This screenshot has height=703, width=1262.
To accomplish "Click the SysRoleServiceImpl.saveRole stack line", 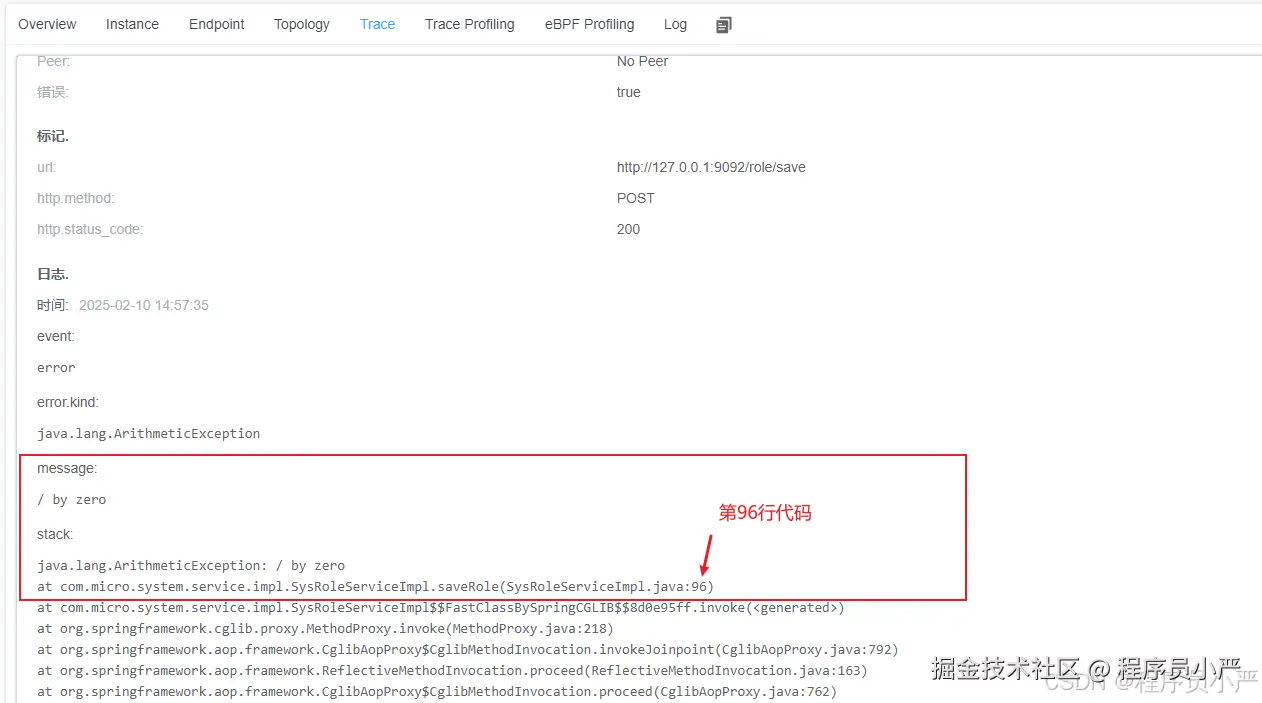I will [x=376, y=586].
